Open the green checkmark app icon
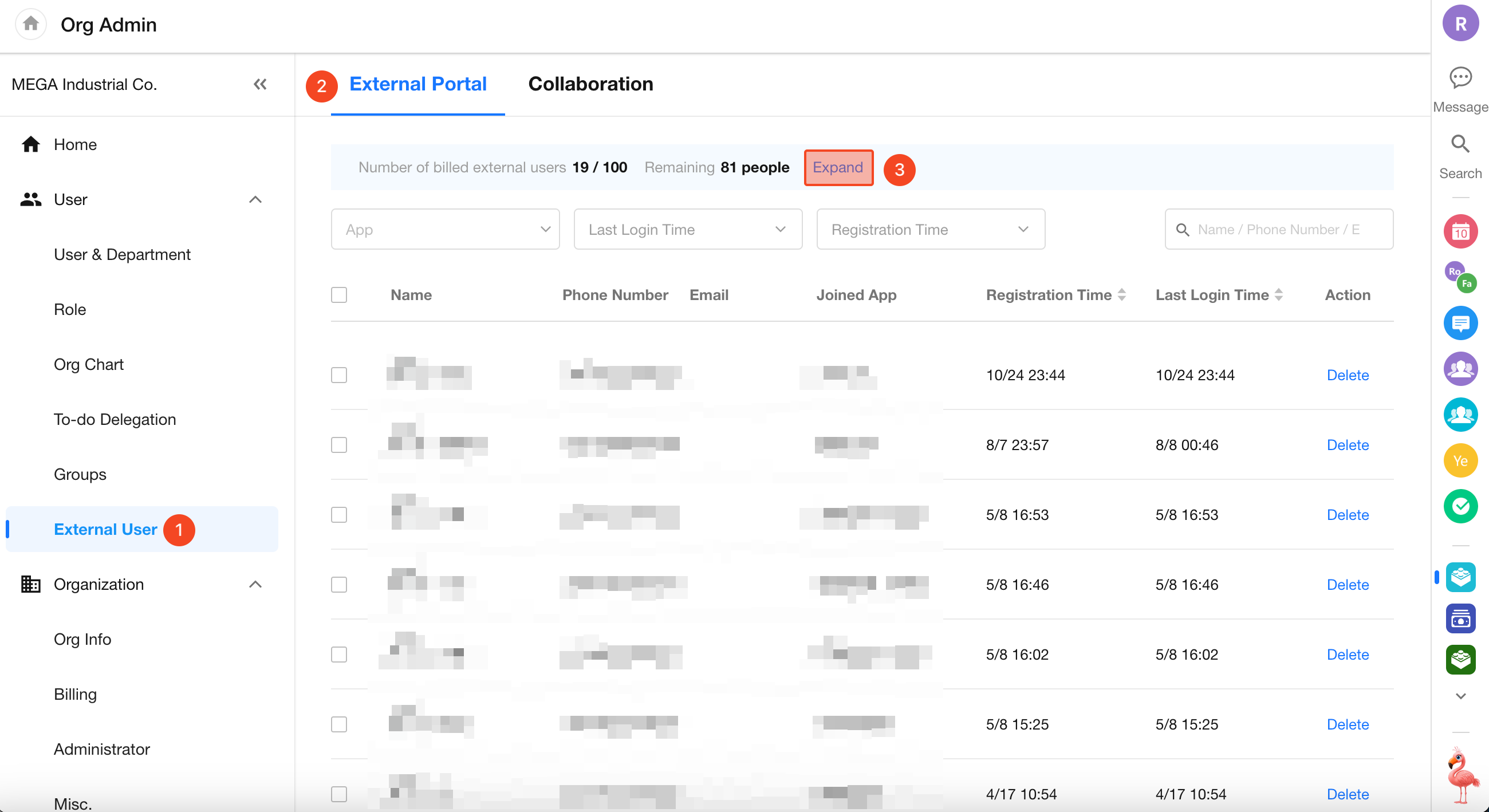This screenshot has width=1489, height=812. [1460, 506]
